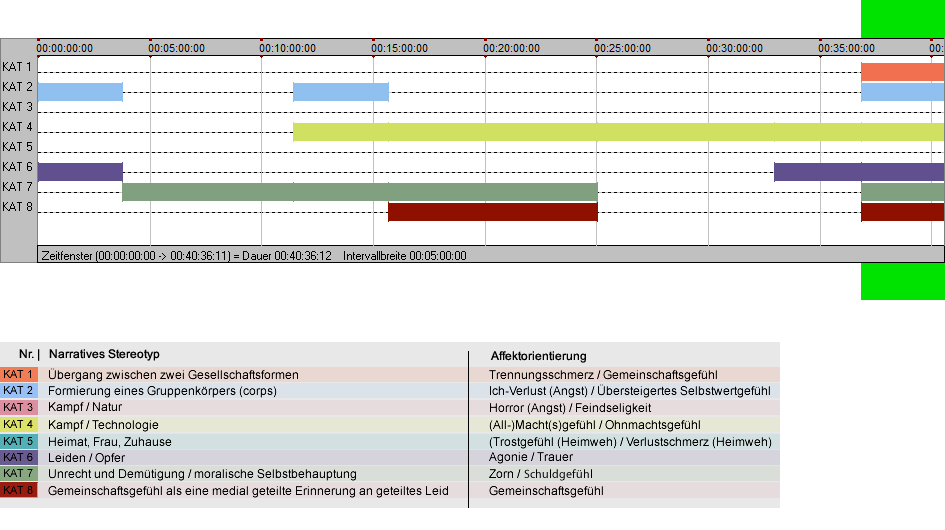The image size is (945, 530).
Task: Click the teal KAT 5 legend swatch
Action: (x=19, y=441)
